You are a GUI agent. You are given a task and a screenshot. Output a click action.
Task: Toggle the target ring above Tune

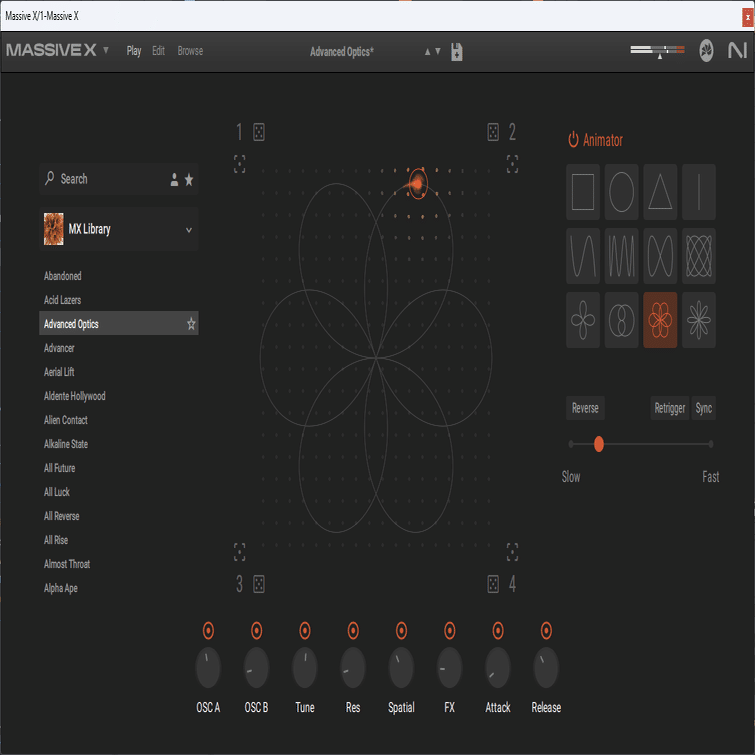tap(305, 630)
